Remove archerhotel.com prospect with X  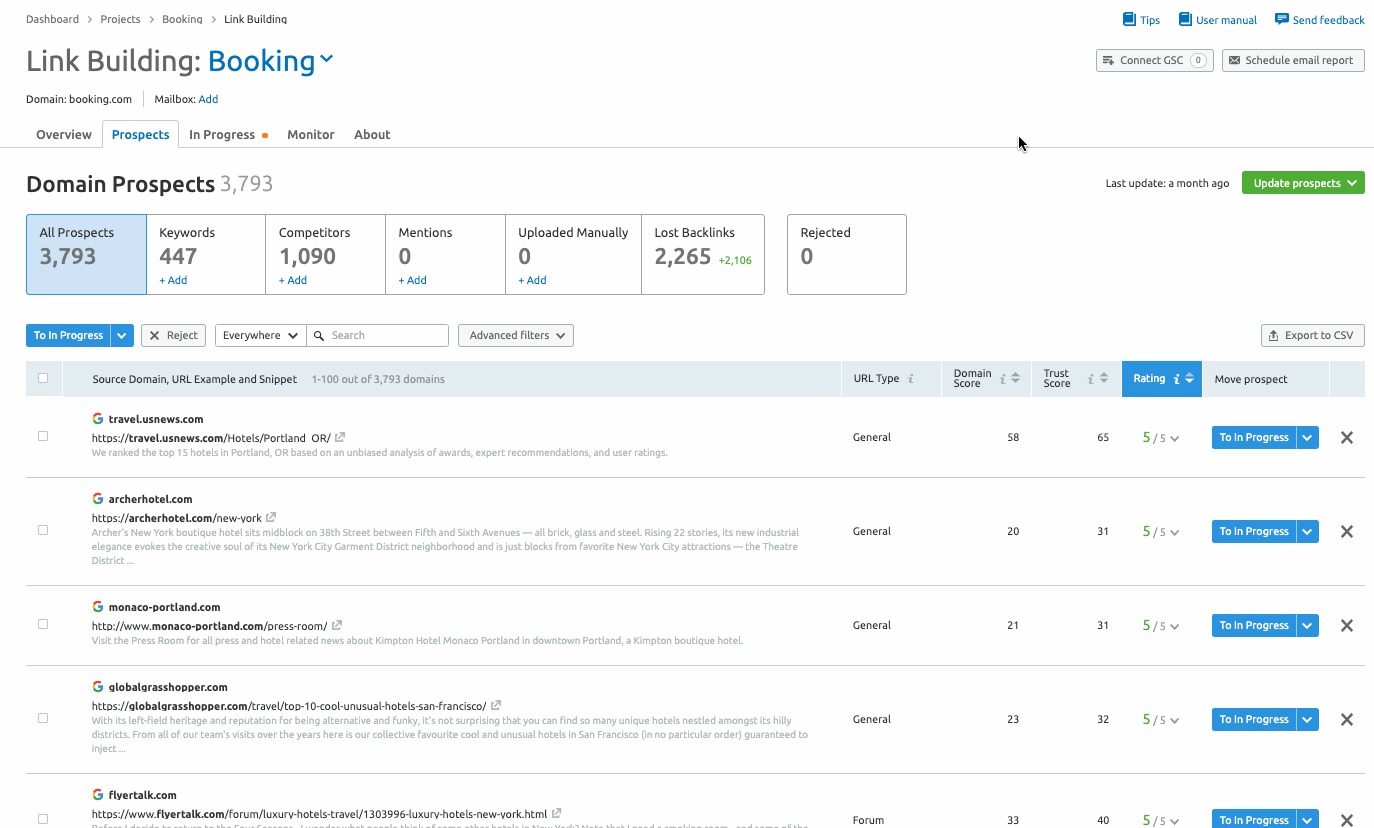click(x=1347, y=531)
